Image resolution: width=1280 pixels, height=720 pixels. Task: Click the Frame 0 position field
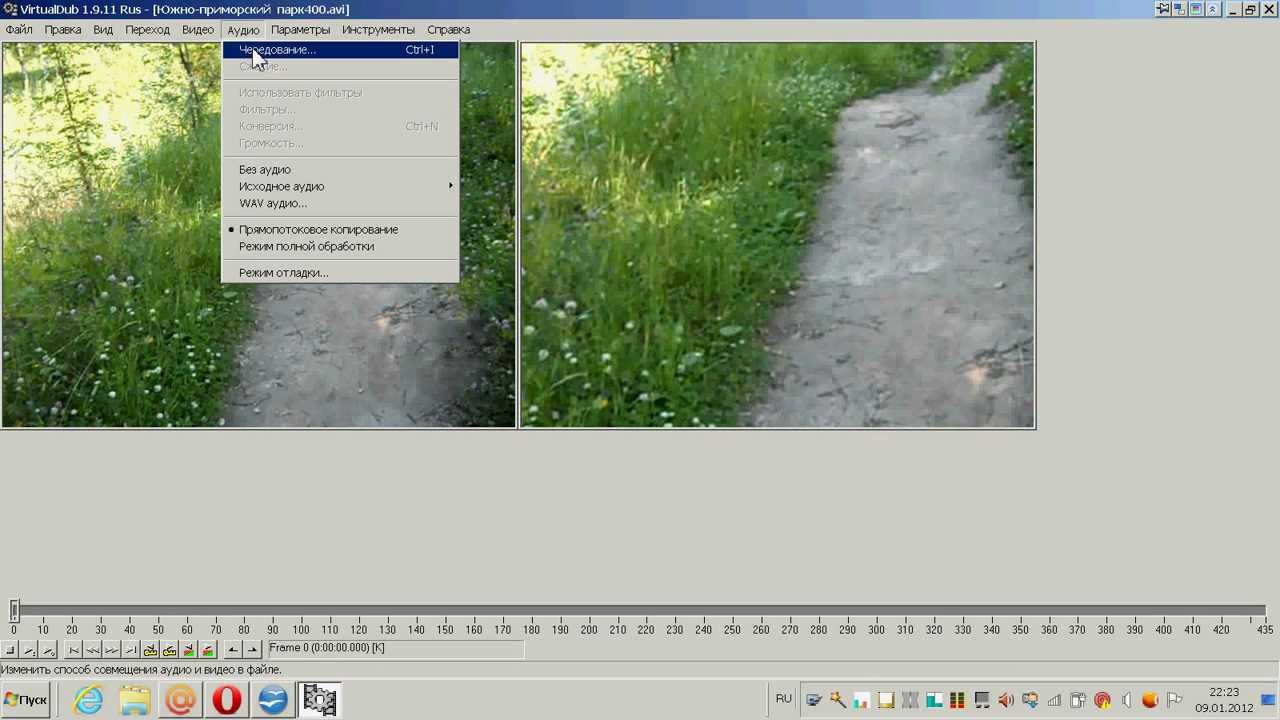tap(395, 649)
